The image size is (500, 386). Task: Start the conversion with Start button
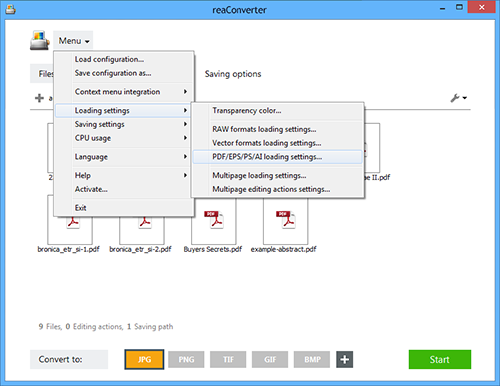(x=440, y=359)
